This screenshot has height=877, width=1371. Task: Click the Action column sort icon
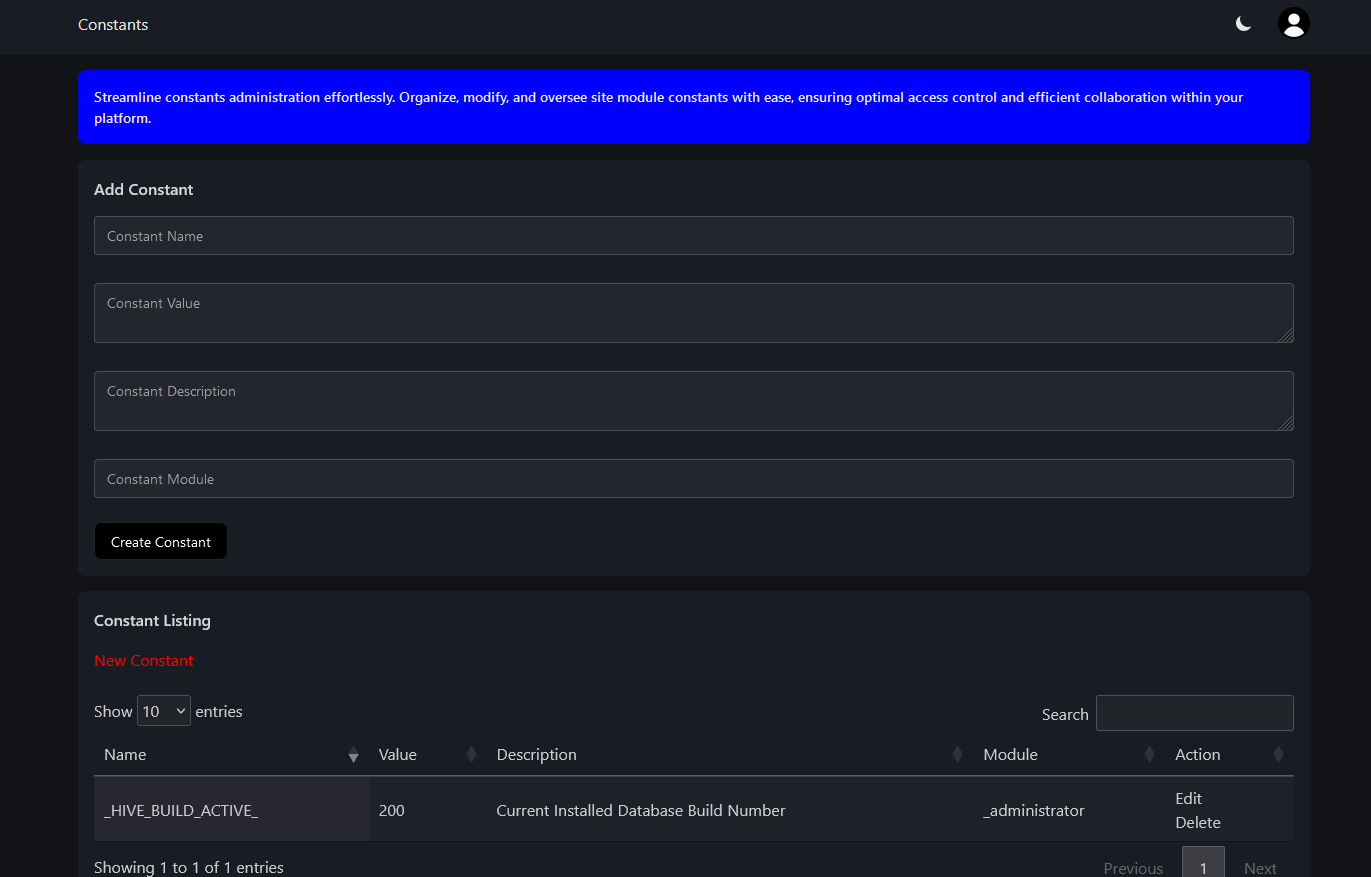point(1277,755)
